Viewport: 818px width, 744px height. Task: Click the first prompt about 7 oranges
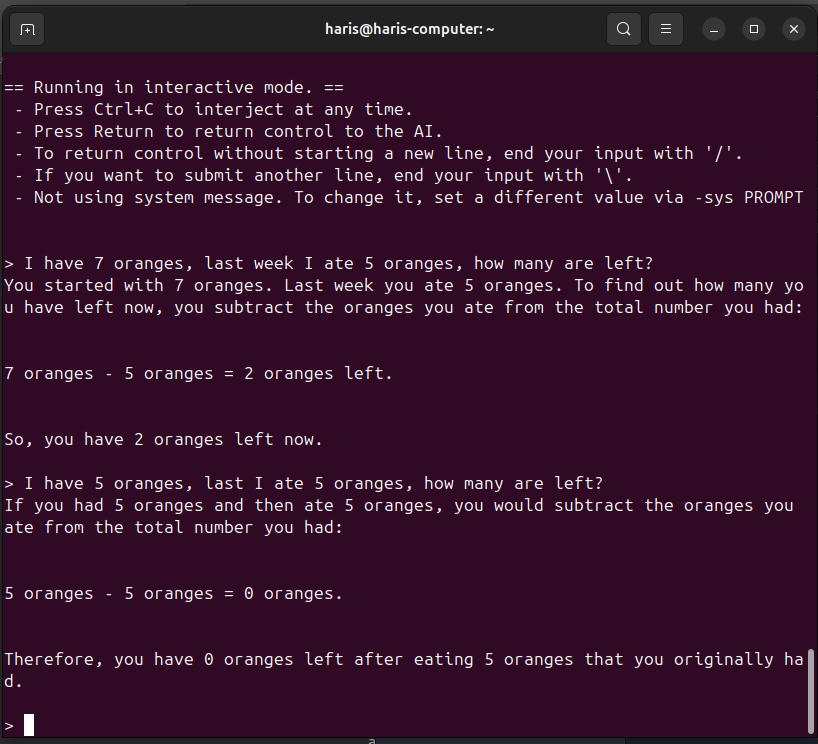[328, 263]
